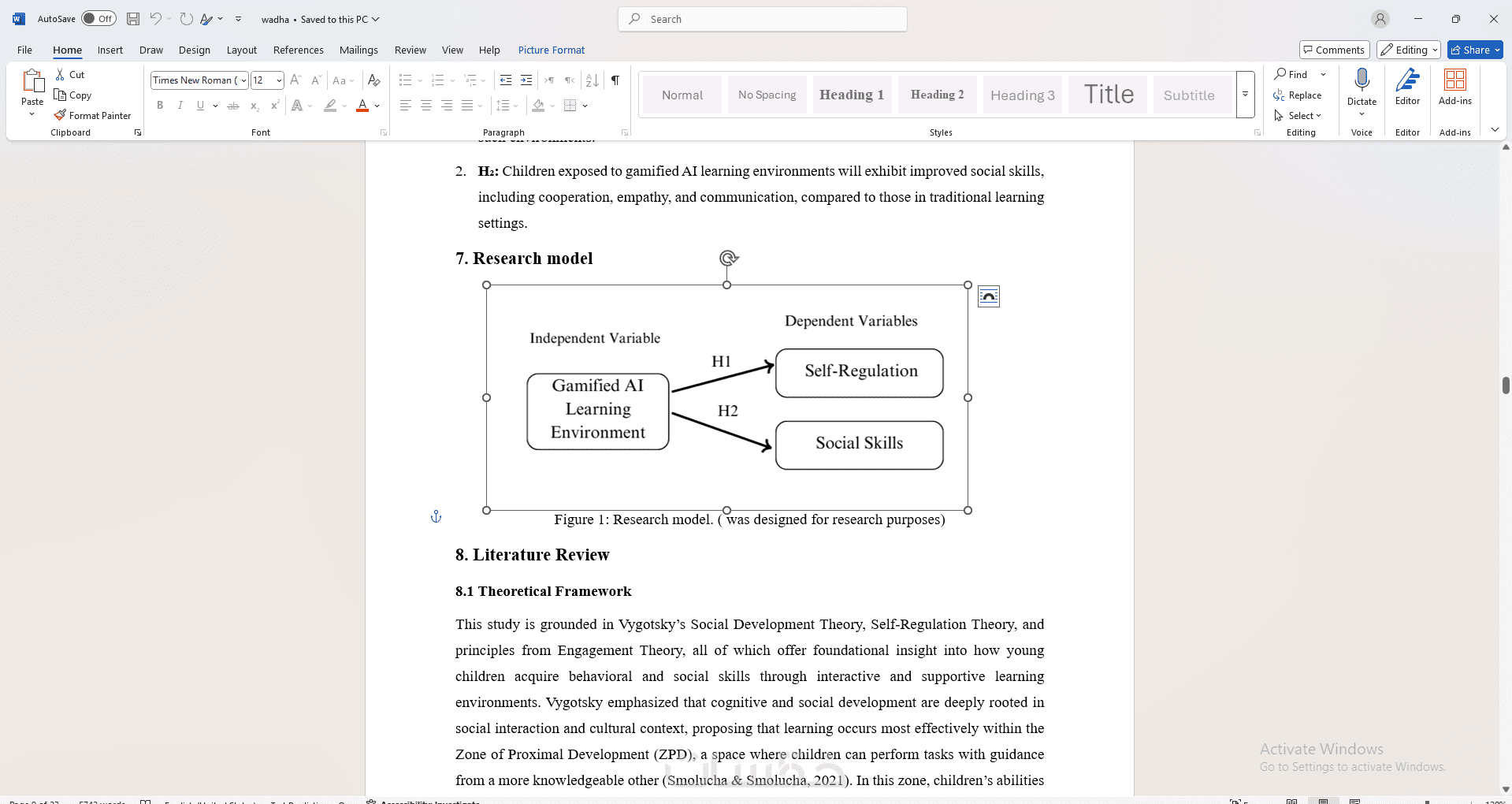The width and height of the screenshot is (1512, 804).
Task: Switch to the Design tab
Action: [195, 50]
